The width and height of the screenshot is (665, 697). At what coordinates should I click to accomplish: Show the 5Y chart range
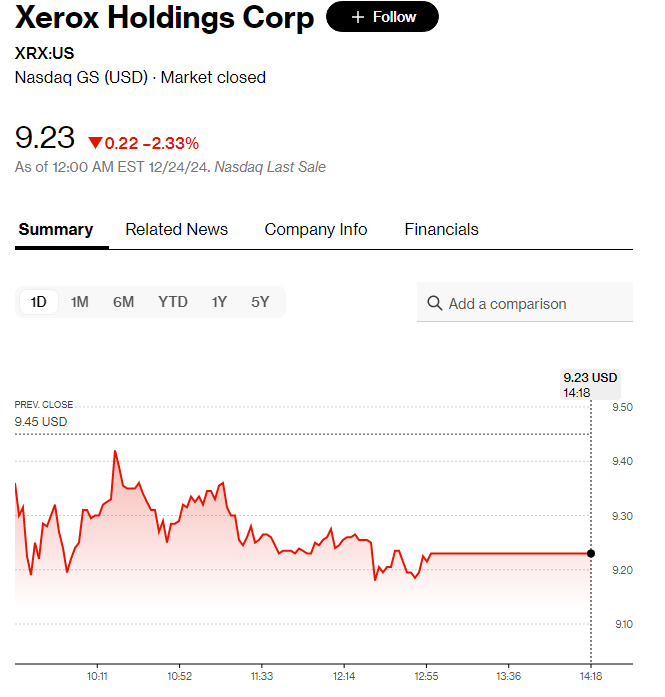(260, 302)
